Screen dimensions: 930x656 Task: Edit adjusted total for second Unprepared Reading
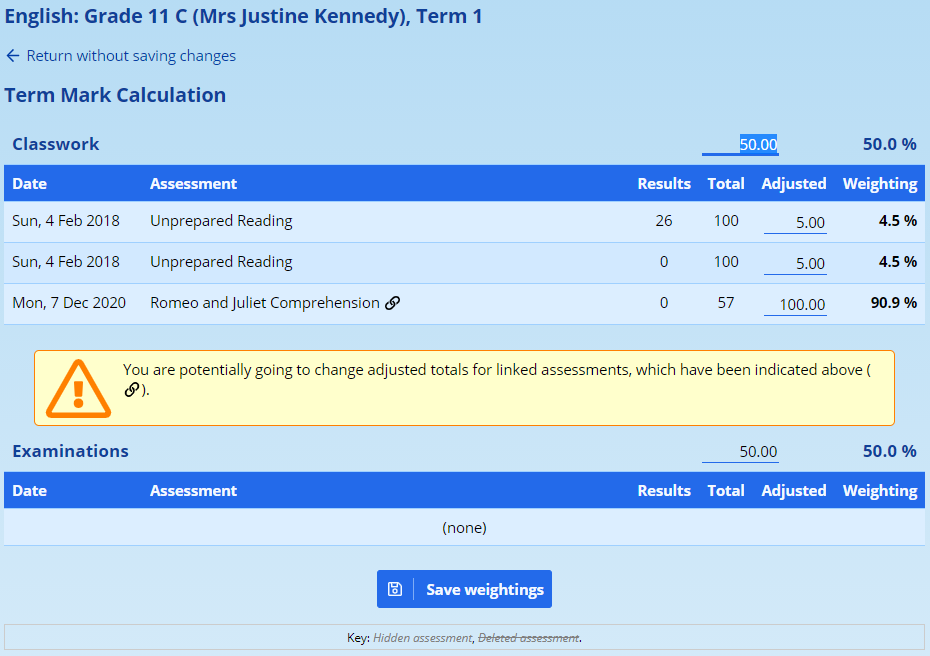click(x=795, y=263)
